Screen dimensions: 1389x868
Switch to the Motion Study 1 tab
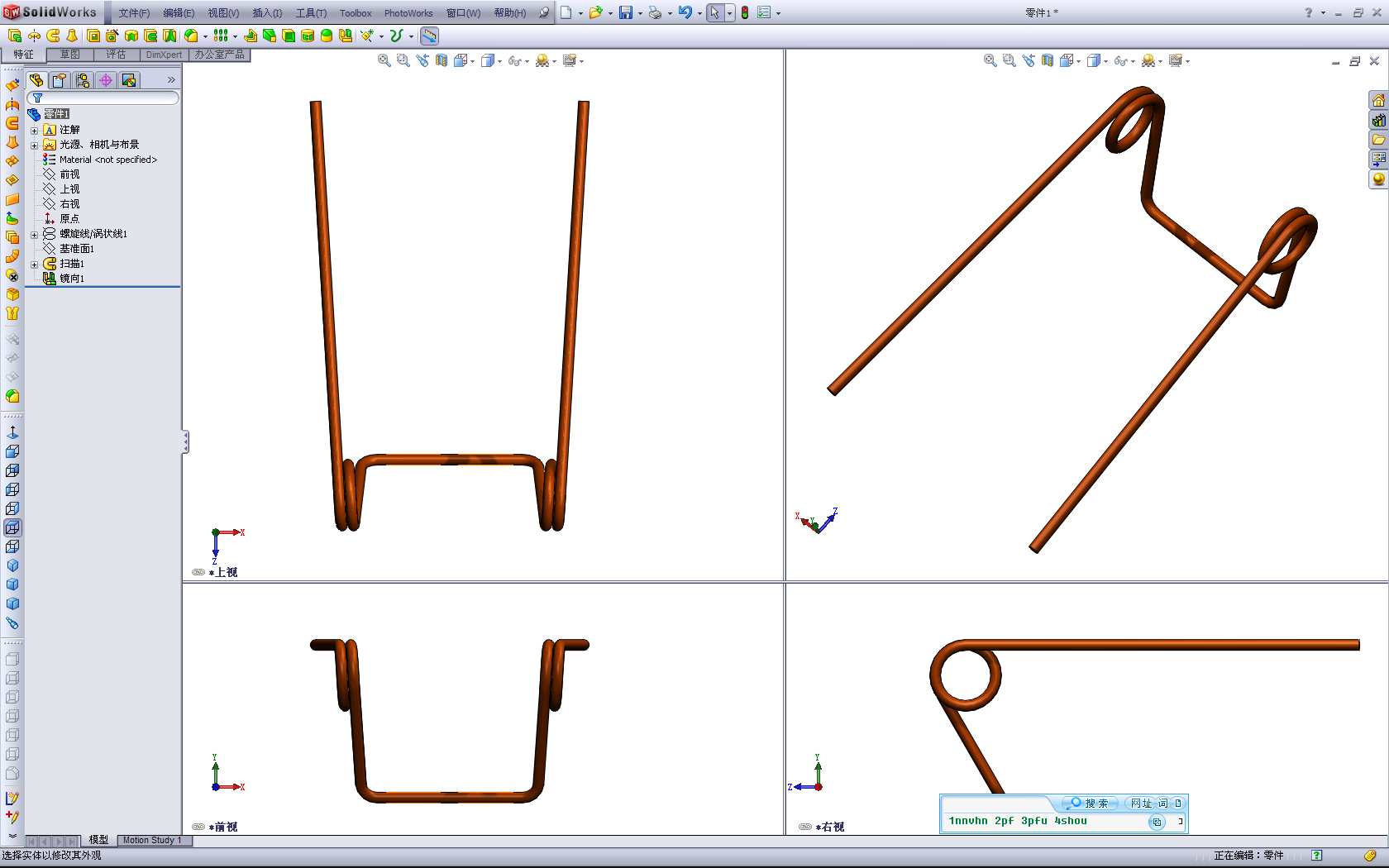click(154, 840)
